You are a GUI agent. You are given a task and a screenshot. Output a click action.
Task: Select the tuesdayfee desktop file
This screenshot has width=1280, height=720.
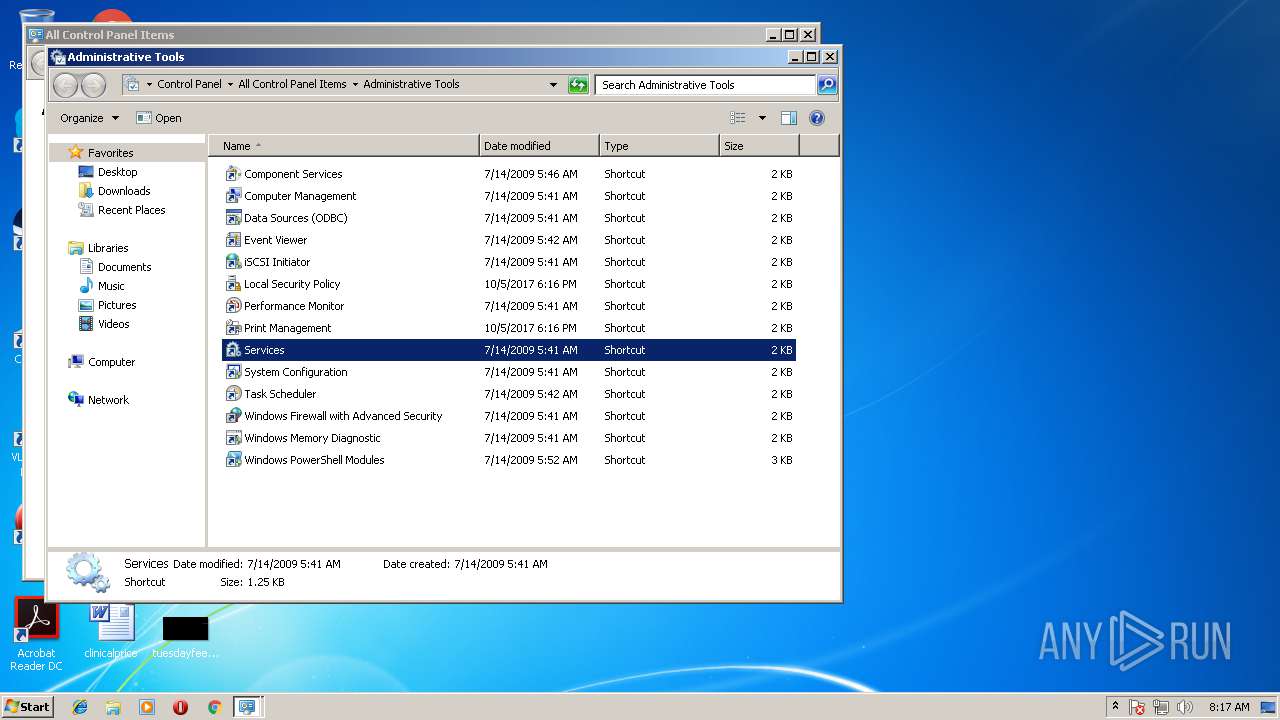tap(185, 636)
